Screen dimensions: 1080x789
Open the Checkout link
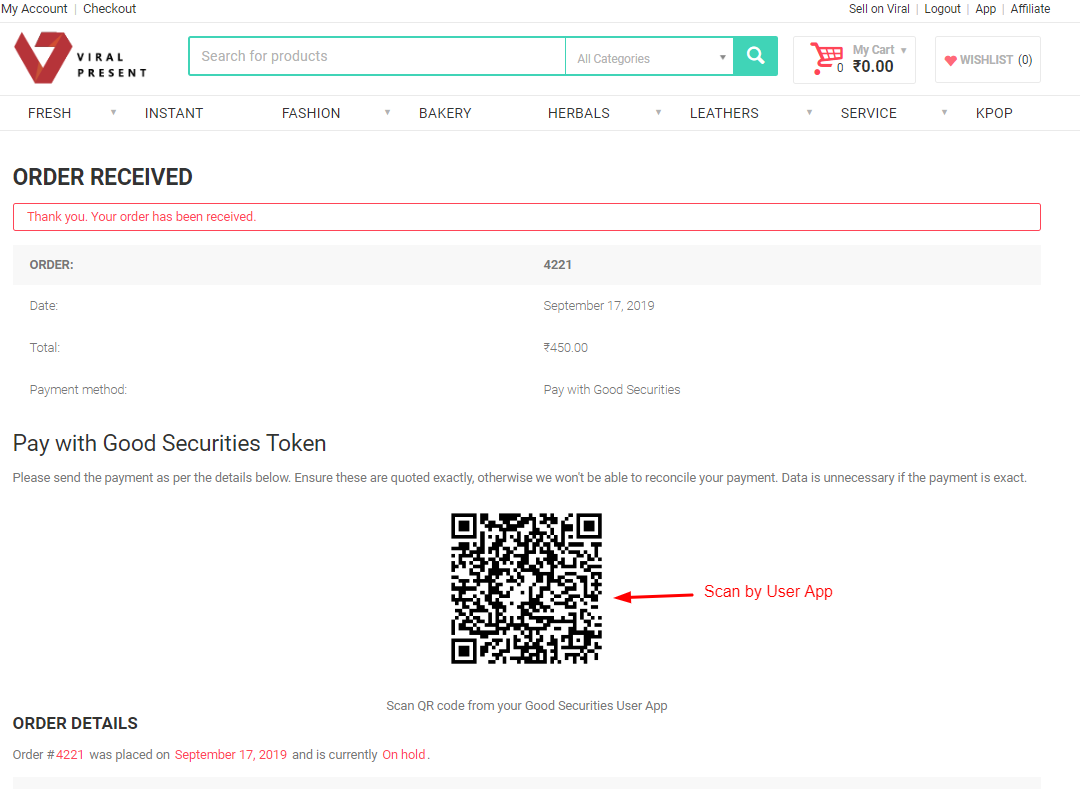click(110, 9)
